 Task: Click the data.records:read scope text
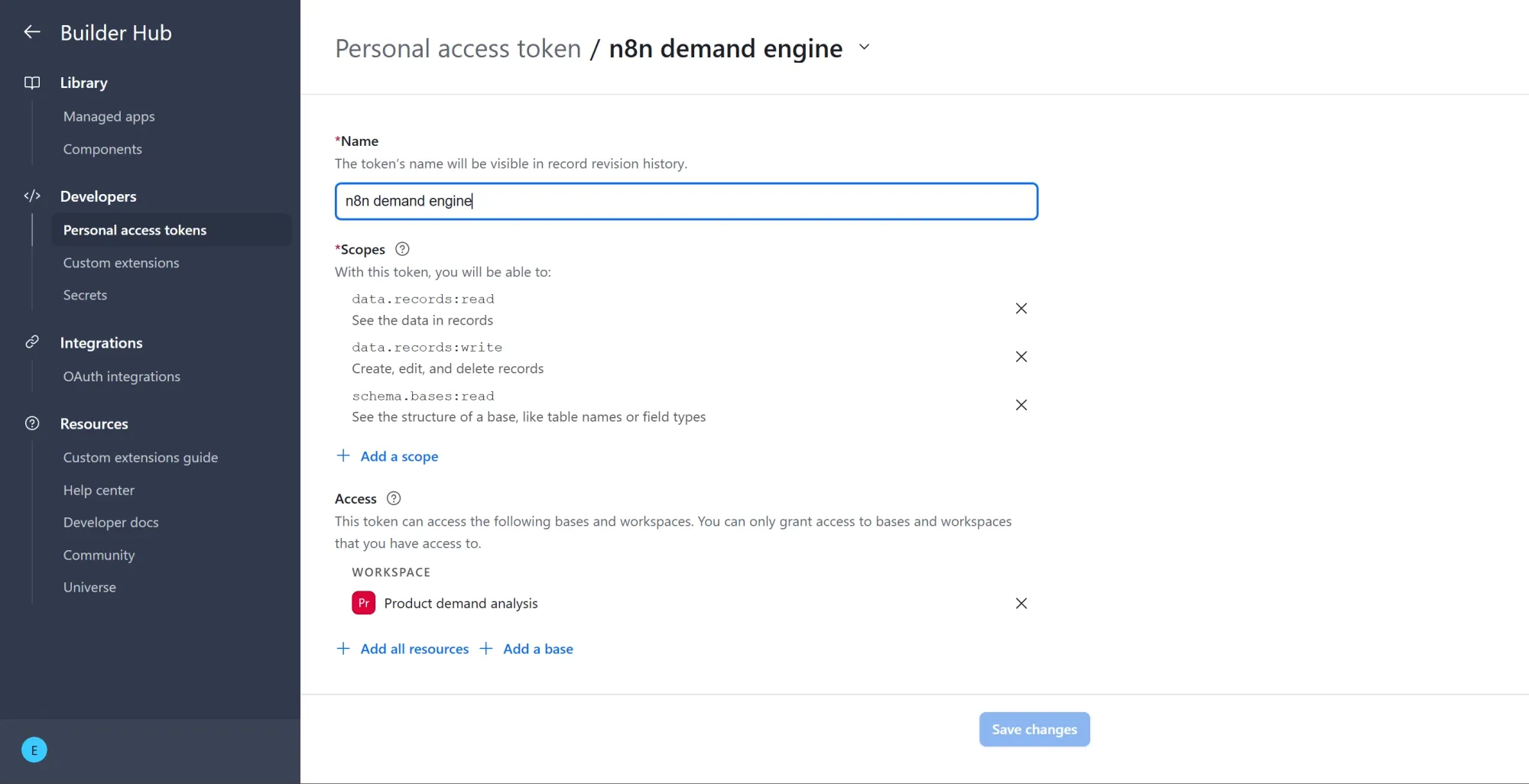423,299
